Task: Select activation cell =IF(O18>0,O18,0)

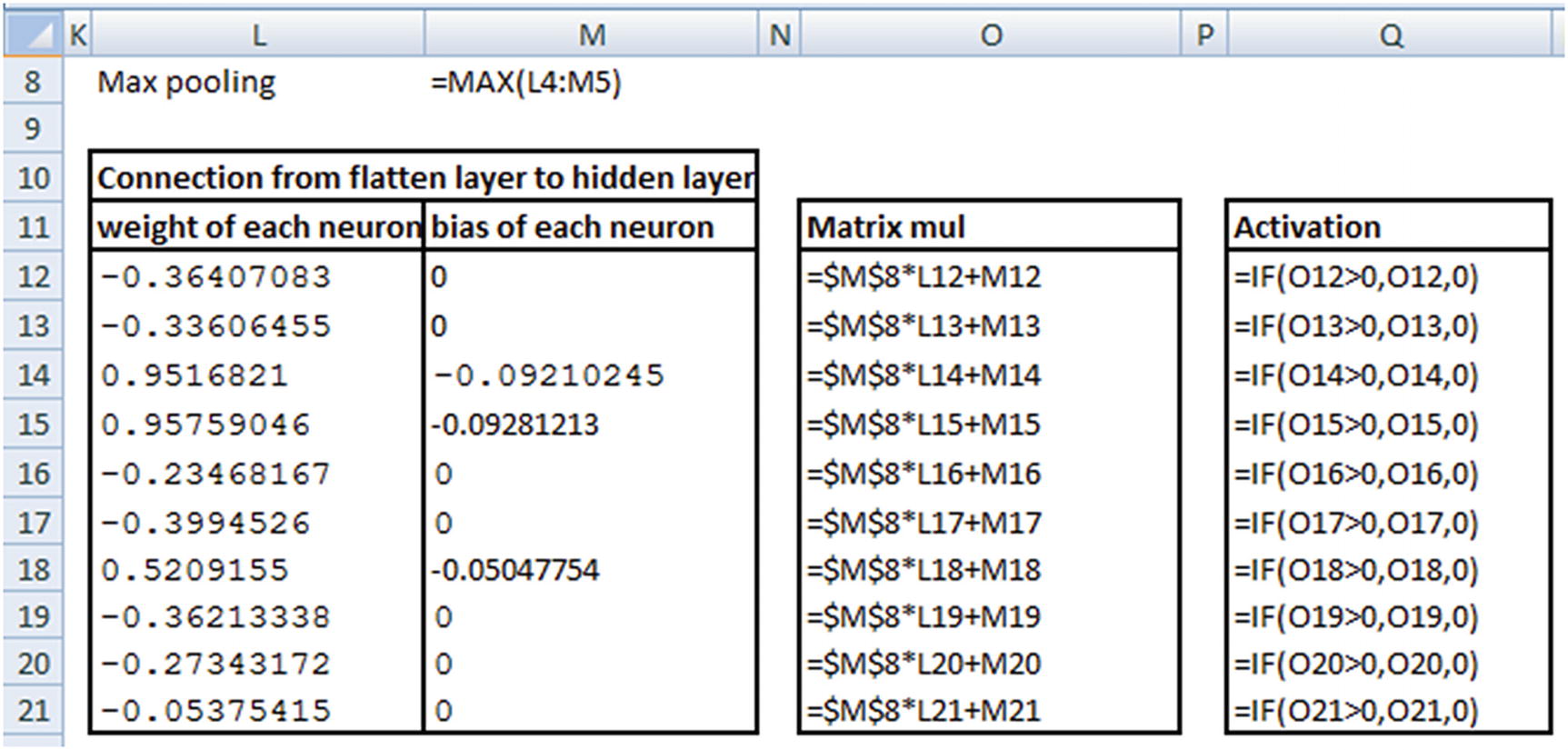Action: (x=1389, y=569)
